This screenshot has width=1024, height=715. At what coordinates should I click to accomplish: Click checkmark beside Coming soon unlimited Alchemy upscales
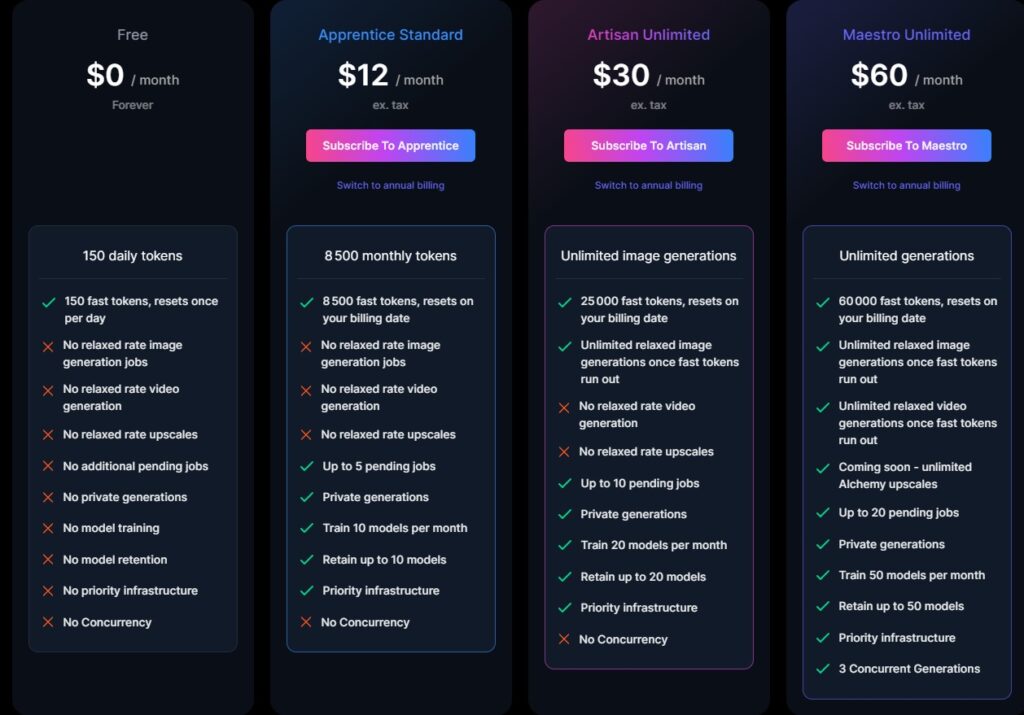[x=823, y=468]
